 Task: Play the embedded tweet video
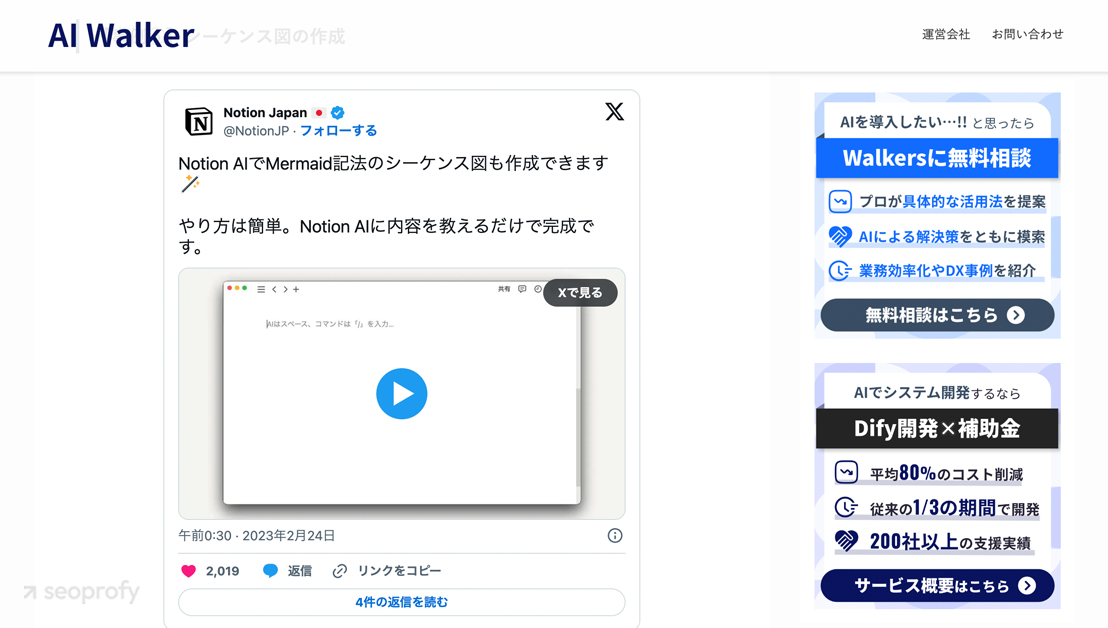[401, 393]
